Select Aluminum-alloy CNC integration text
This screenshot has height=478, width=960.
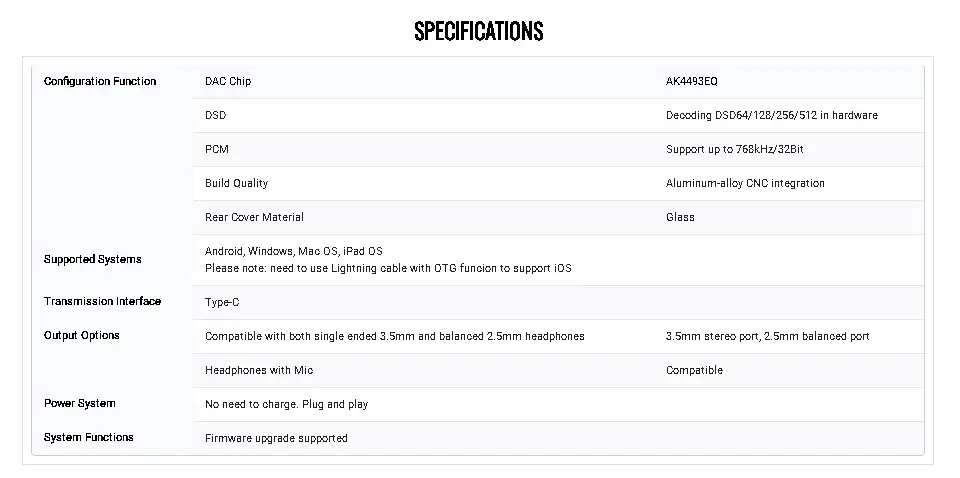point(745,183)
